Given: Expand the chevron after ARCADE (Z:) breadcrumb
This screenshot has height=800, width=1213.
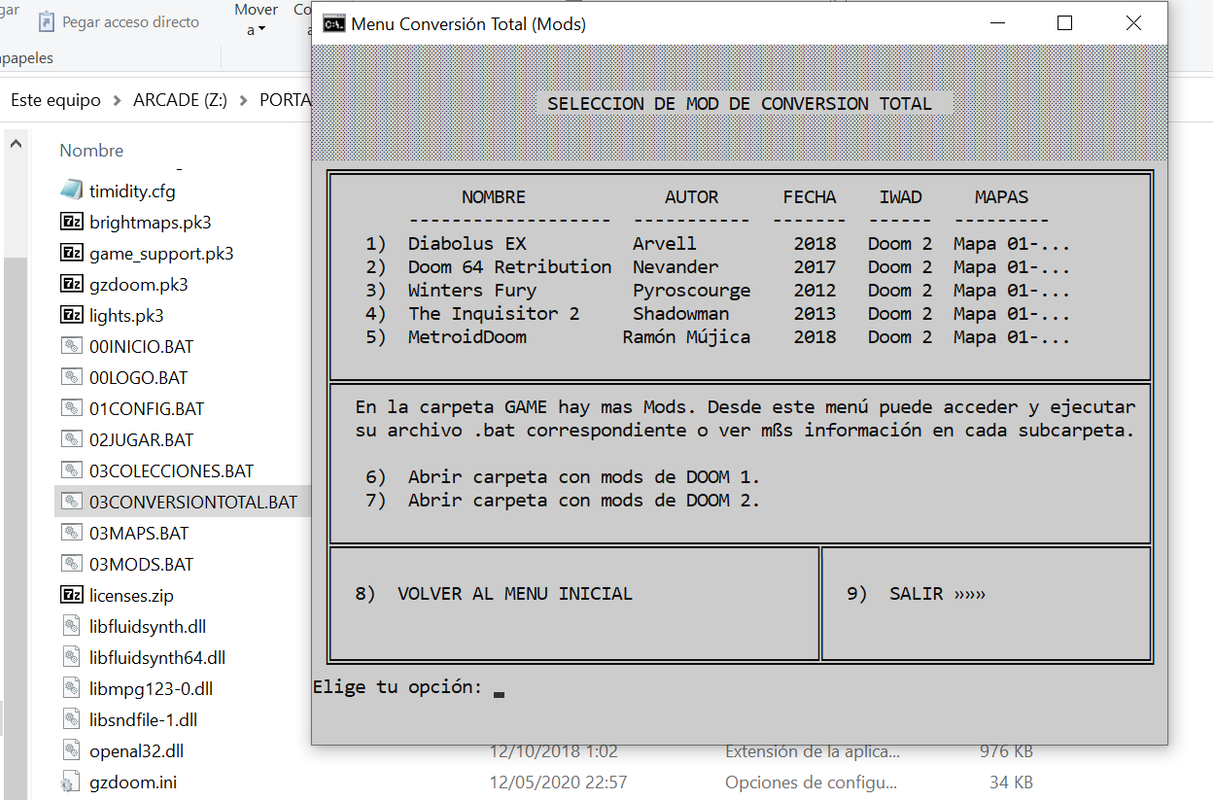Looking at the screenshot, I should coord(244,100).
